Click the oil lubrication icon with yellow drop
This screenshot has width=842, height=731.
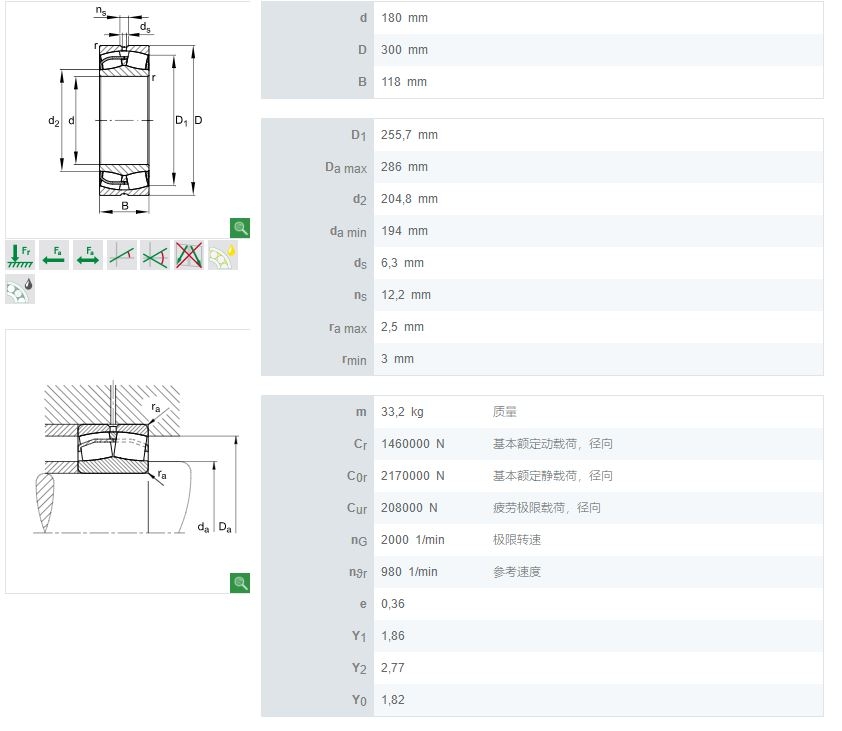[x=223, y=255]
